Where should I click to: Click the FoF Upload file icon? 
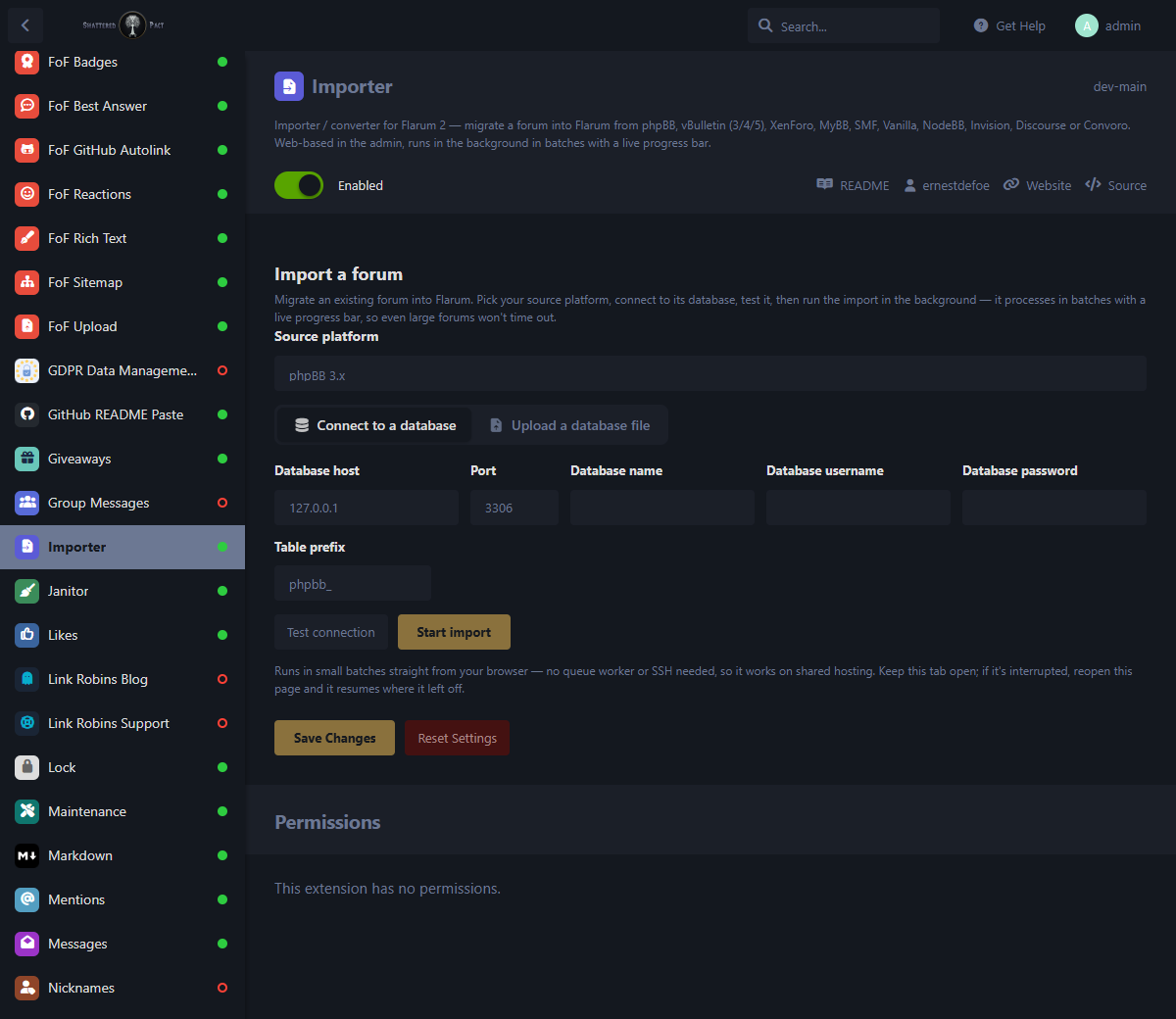27,326
